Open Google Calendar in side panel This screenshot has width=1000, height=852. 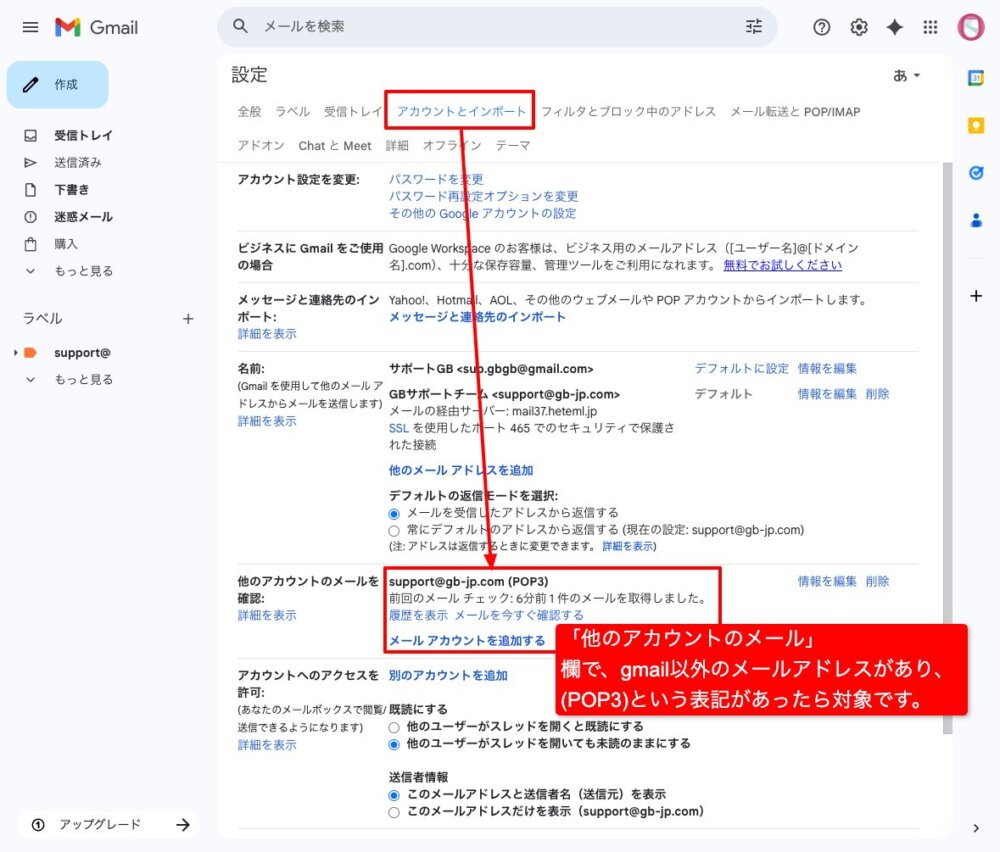[x=976, y=78]
